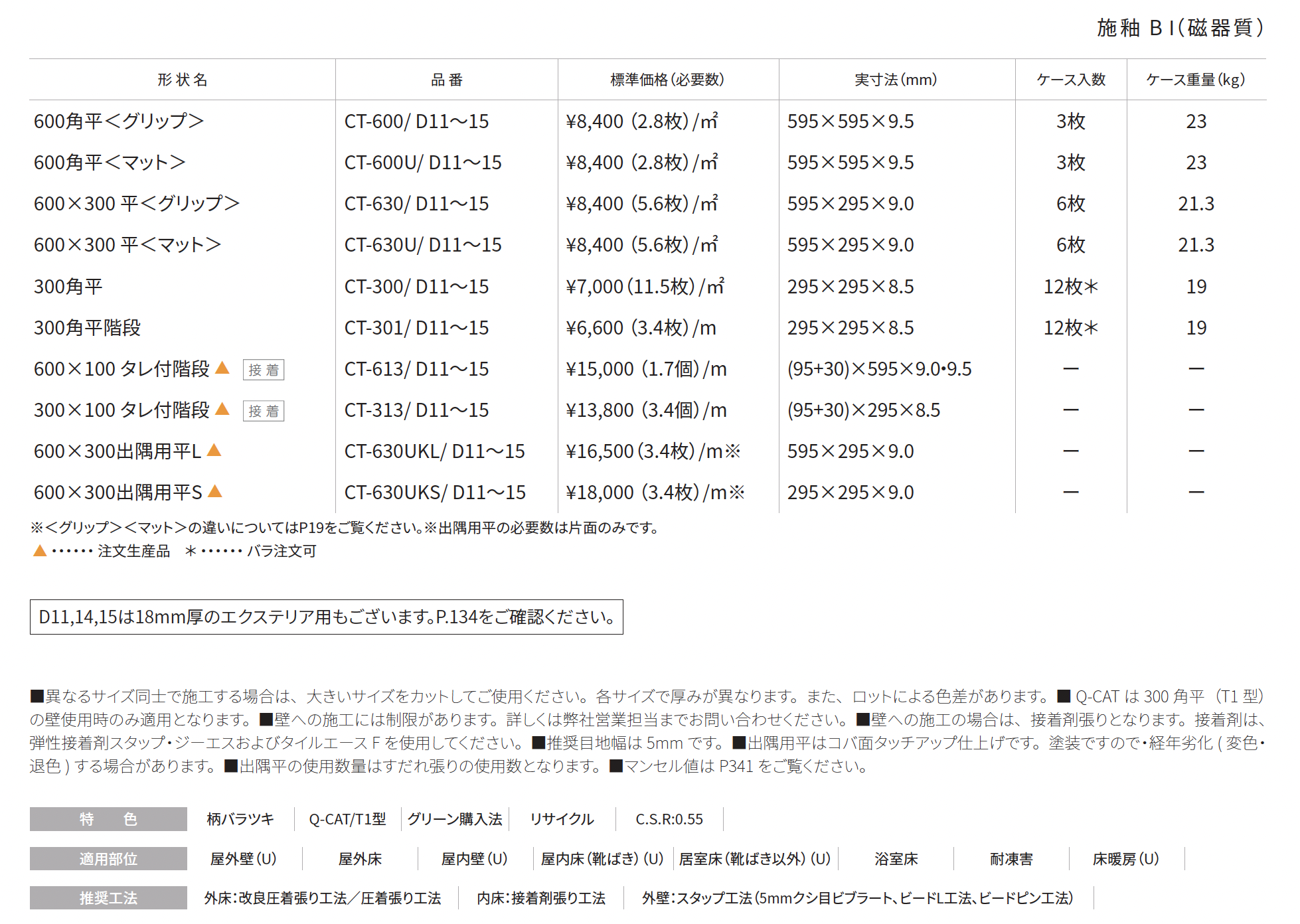Click orange triangle beside 600×300出隅用平S
1300x924 pixels.
[214, 491]
